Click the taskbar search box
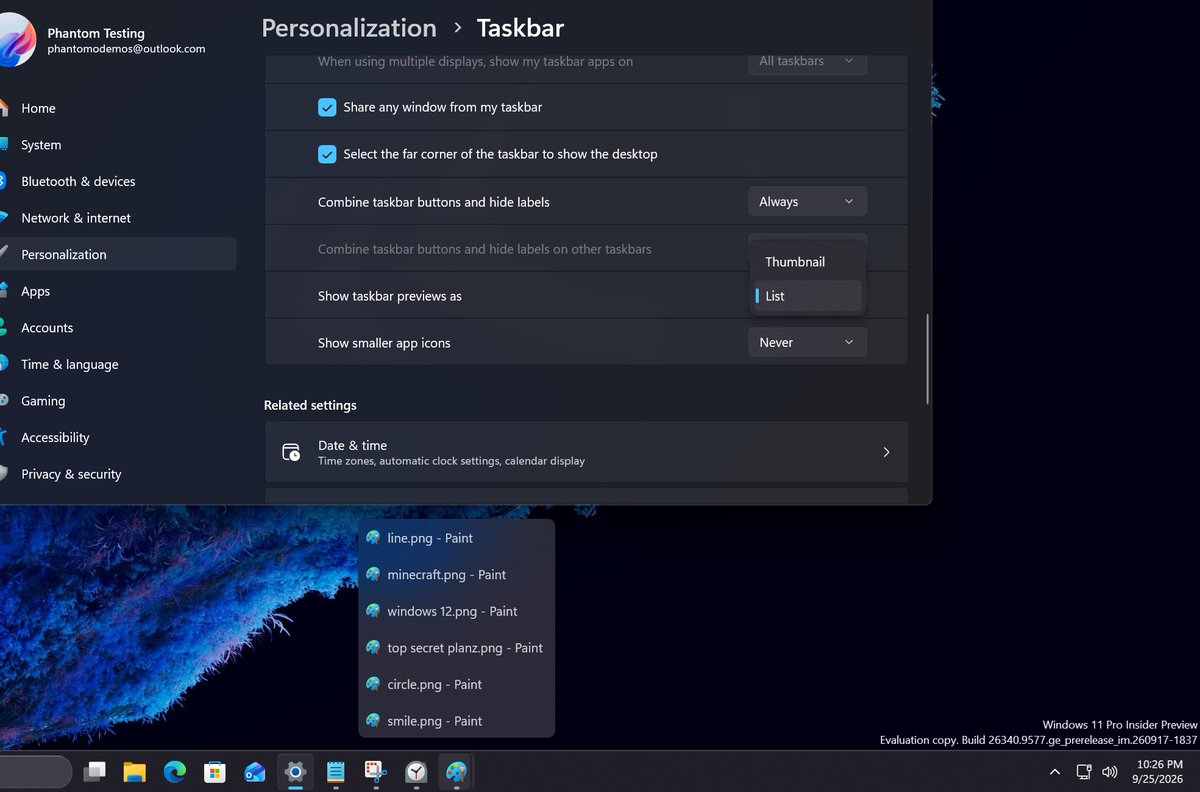The height and width of the screenshot is (792, 1200). (x=34, y=771)
